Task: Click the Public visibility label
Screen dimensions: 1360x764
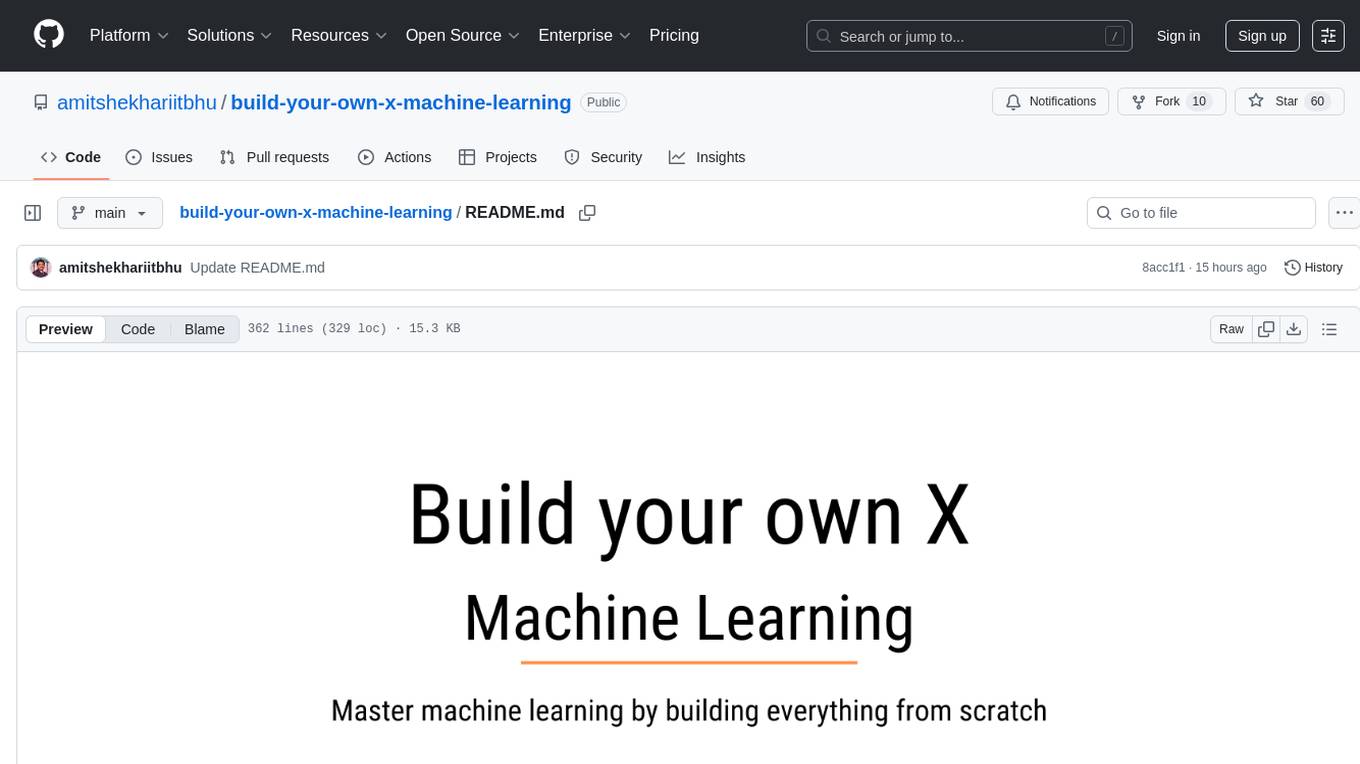Action: click(x=603, y=102)
